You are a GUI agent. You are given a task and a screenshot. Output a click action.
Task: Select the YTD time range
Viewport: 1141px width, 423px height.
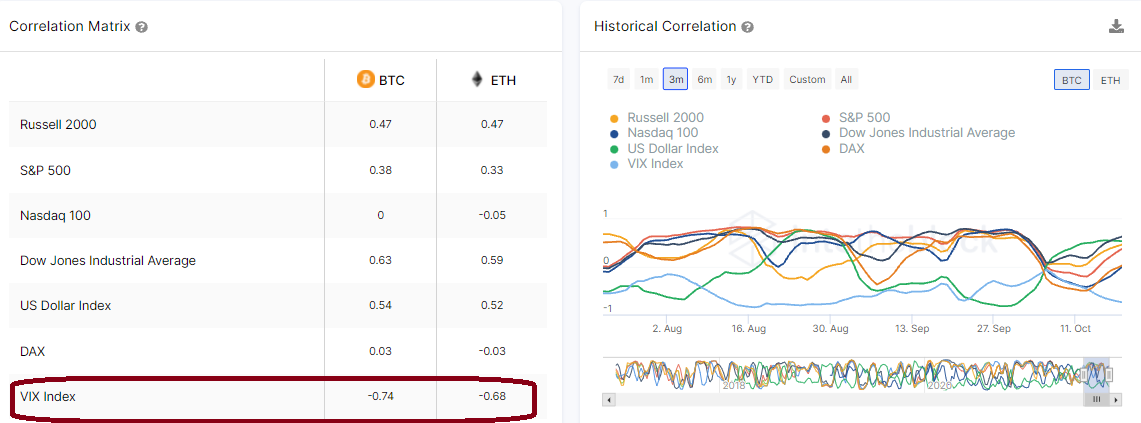(763, 79)
